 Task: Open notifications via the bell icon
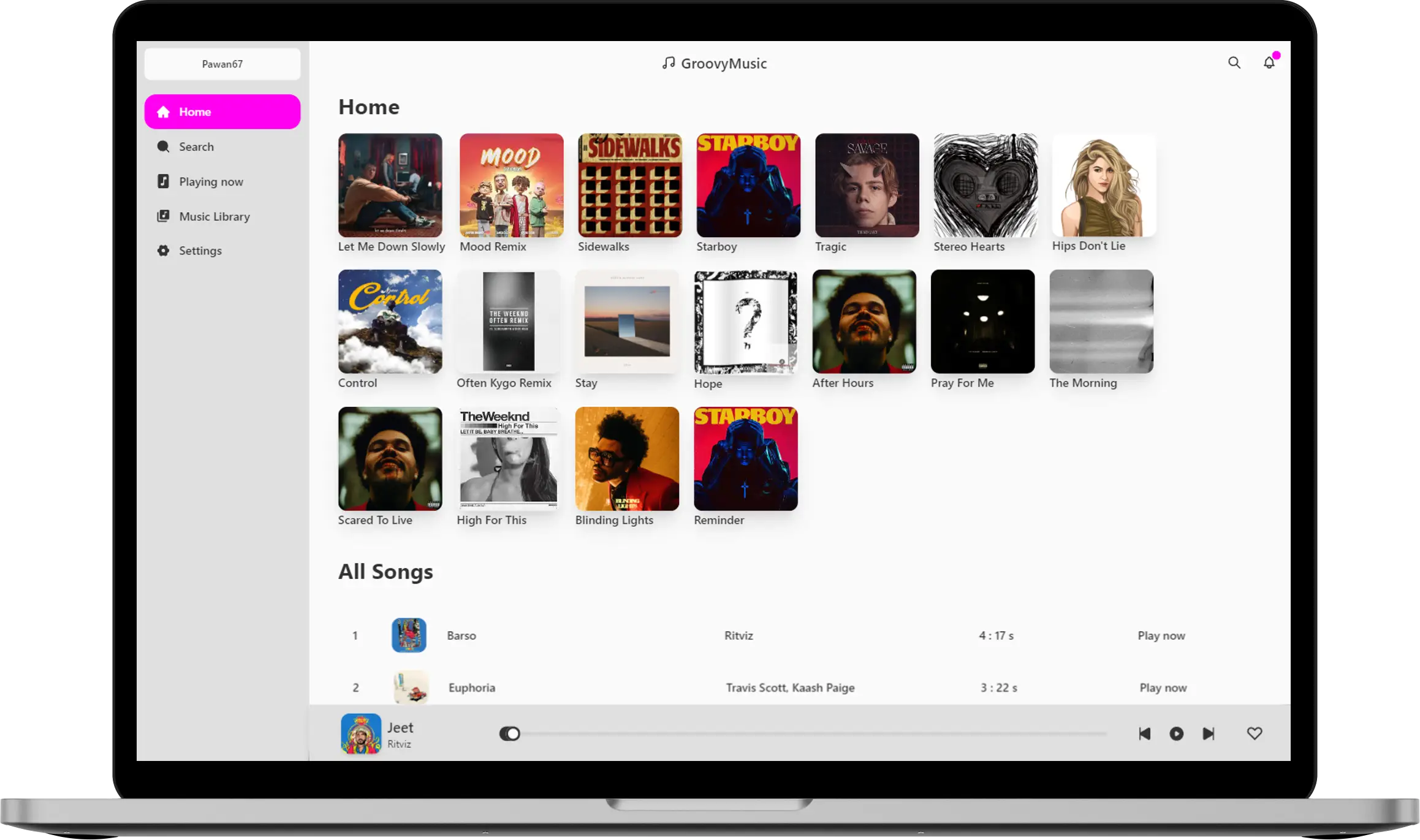pyautogui.click(x=1269, y=62)
